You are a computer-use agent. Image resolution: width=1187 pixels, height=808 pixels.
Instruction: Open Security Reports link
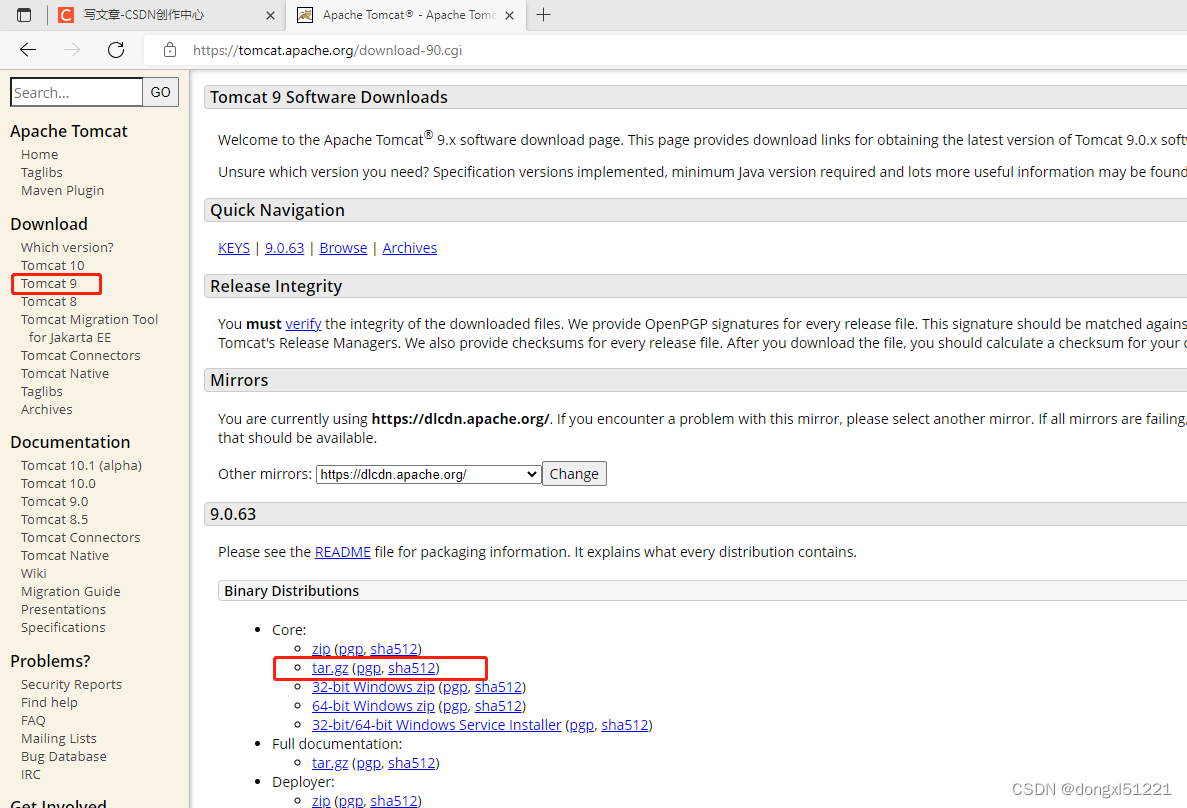click(x=72, y=685)
